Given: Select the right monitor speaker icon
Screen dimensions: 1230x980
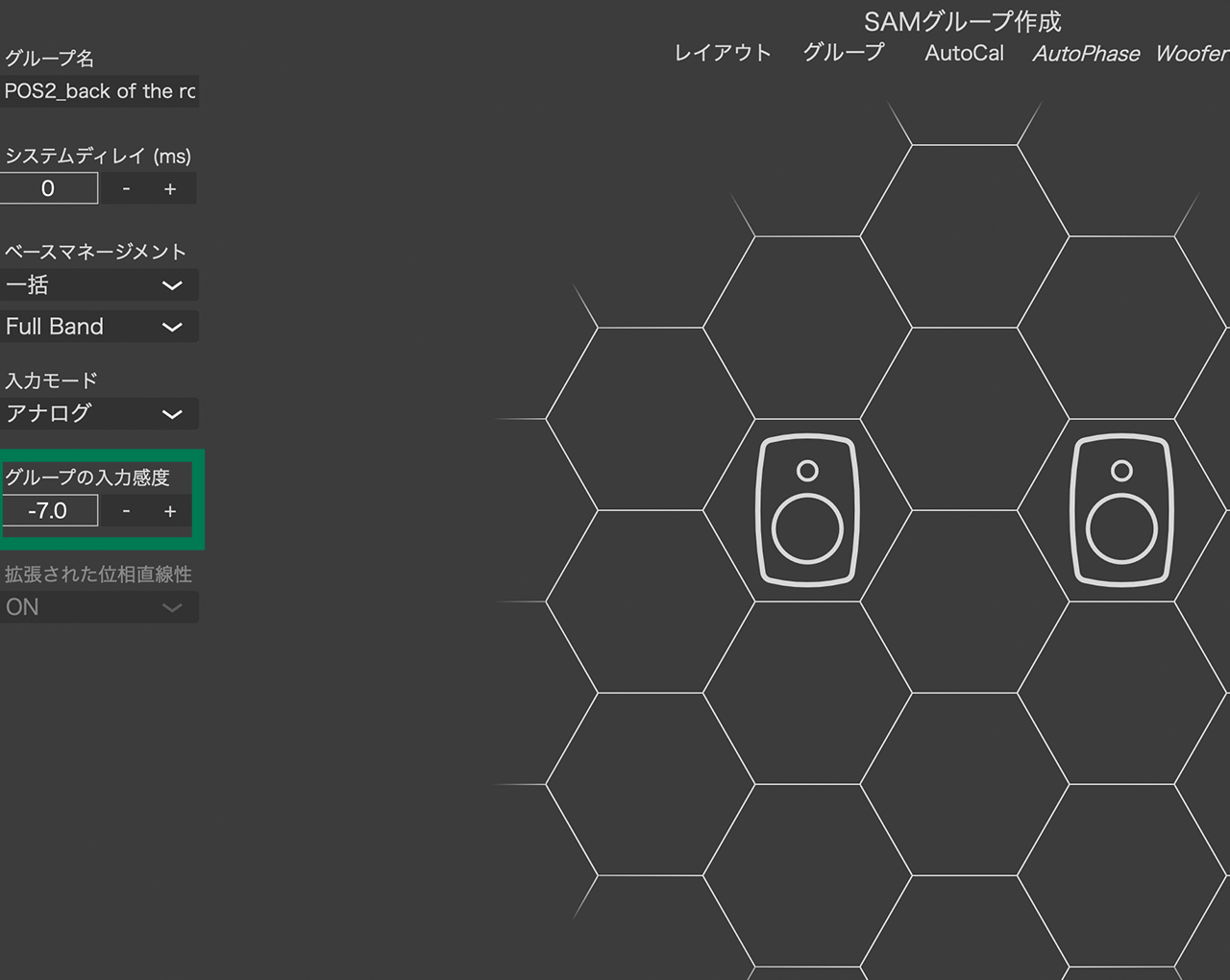Looking at the screenshot, I should point(1121,510).
